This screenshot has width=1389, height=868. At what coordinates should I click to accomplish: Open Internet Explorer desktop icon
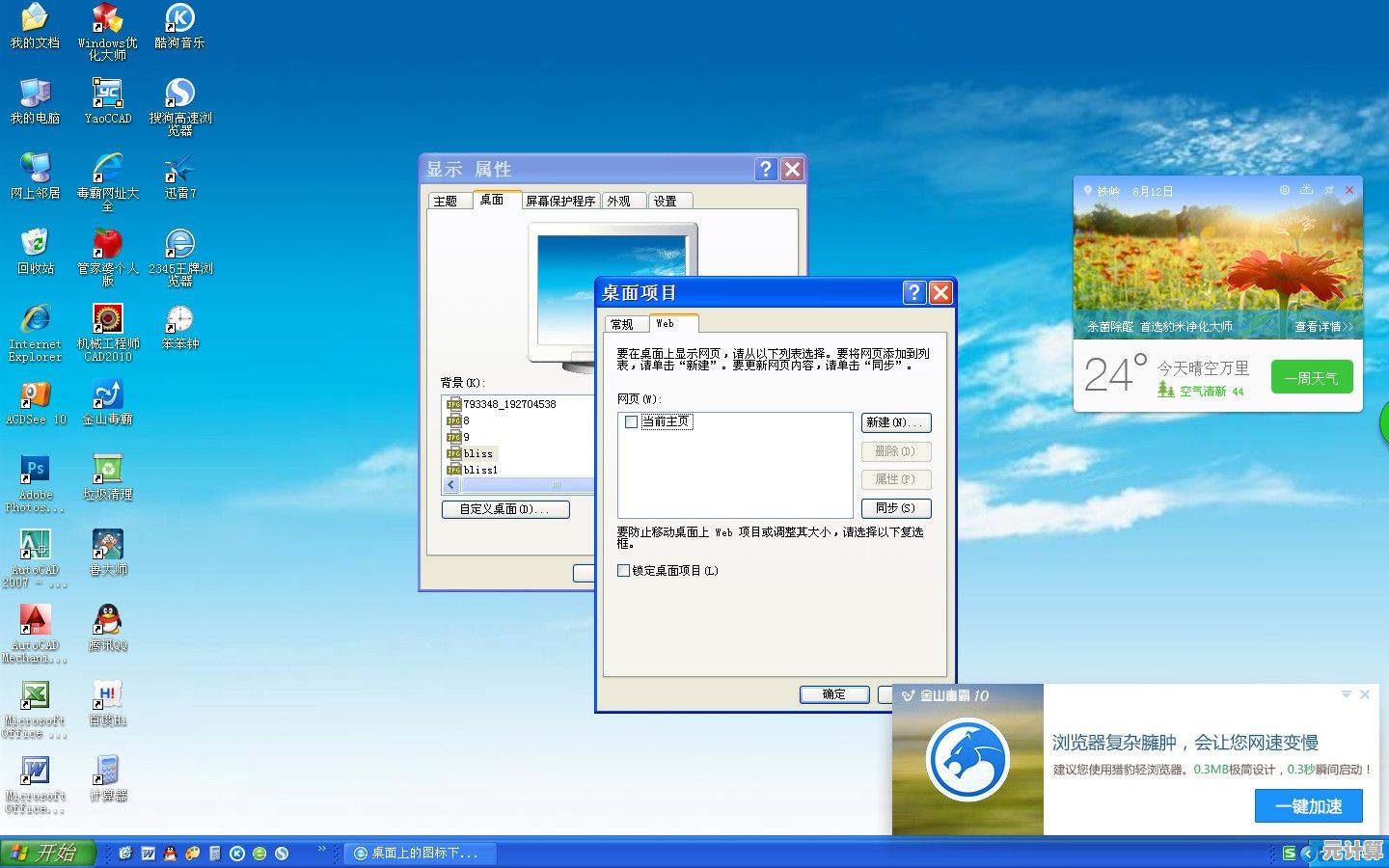(x=35, y=319)
